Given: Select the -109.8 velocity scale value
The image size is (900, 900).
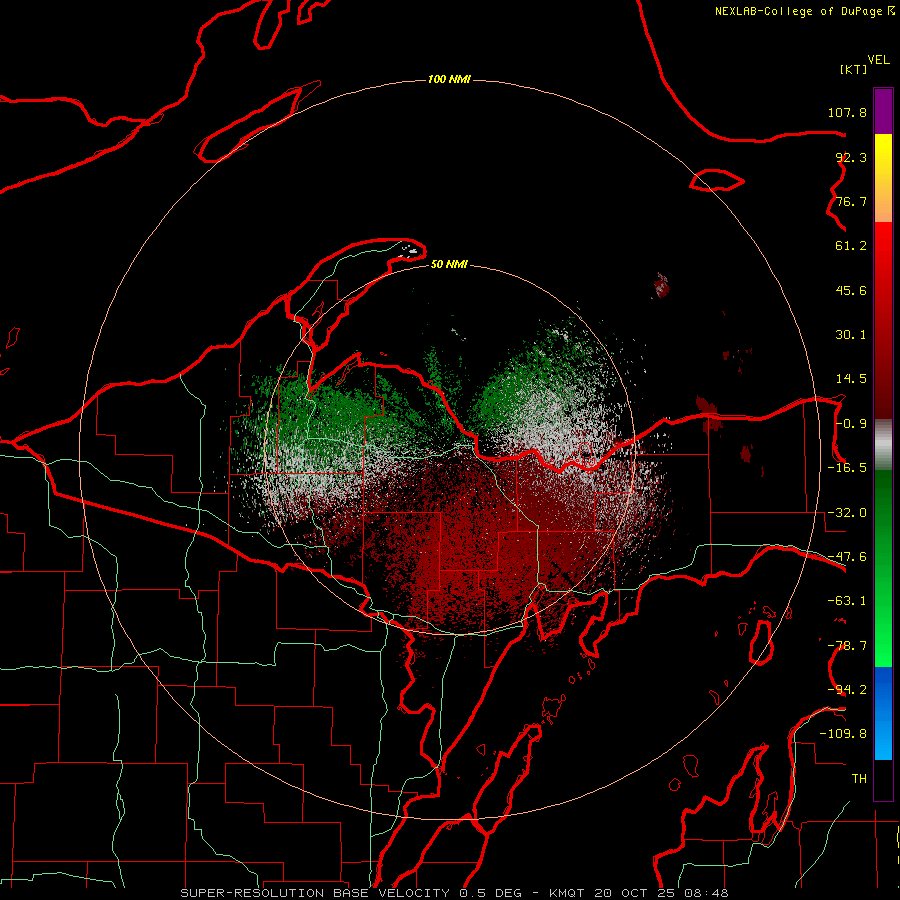Looking at the screenshot, I should 843,734.
